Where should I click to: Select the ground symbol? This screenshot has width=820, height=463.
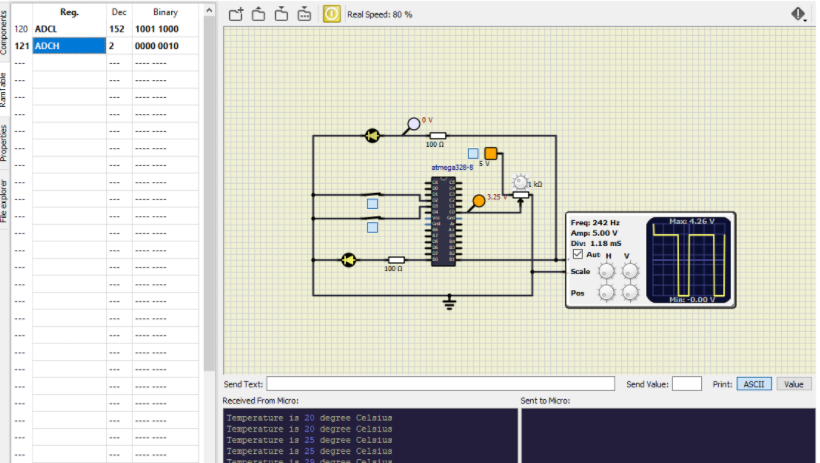click(x=449, y=302)
